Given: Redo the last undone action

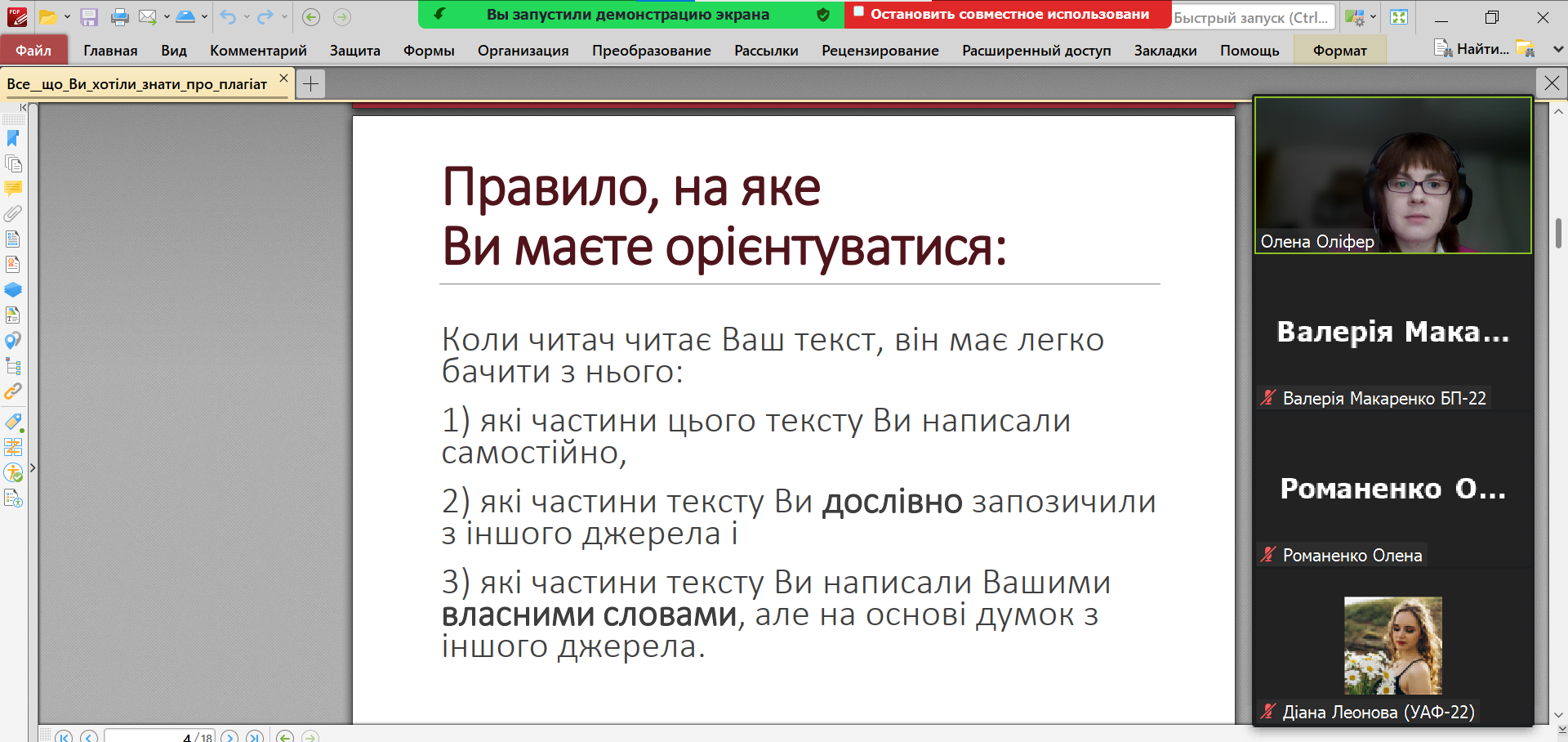Looking at the screenshot, I should pyautogui.click(x=265, y=17).
